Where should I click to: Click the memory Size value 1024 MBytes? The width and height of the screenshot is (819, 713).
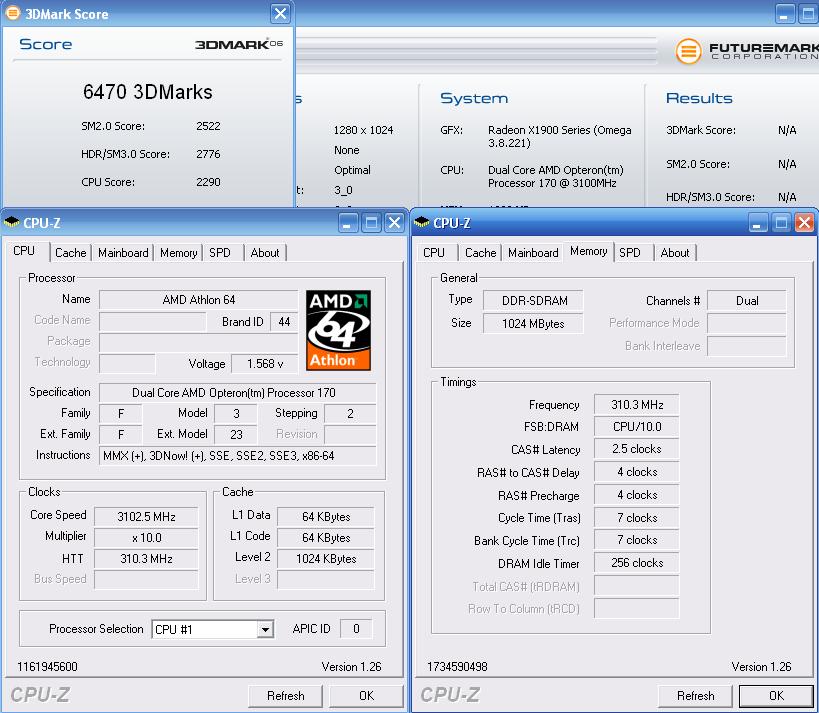[533, 324]
